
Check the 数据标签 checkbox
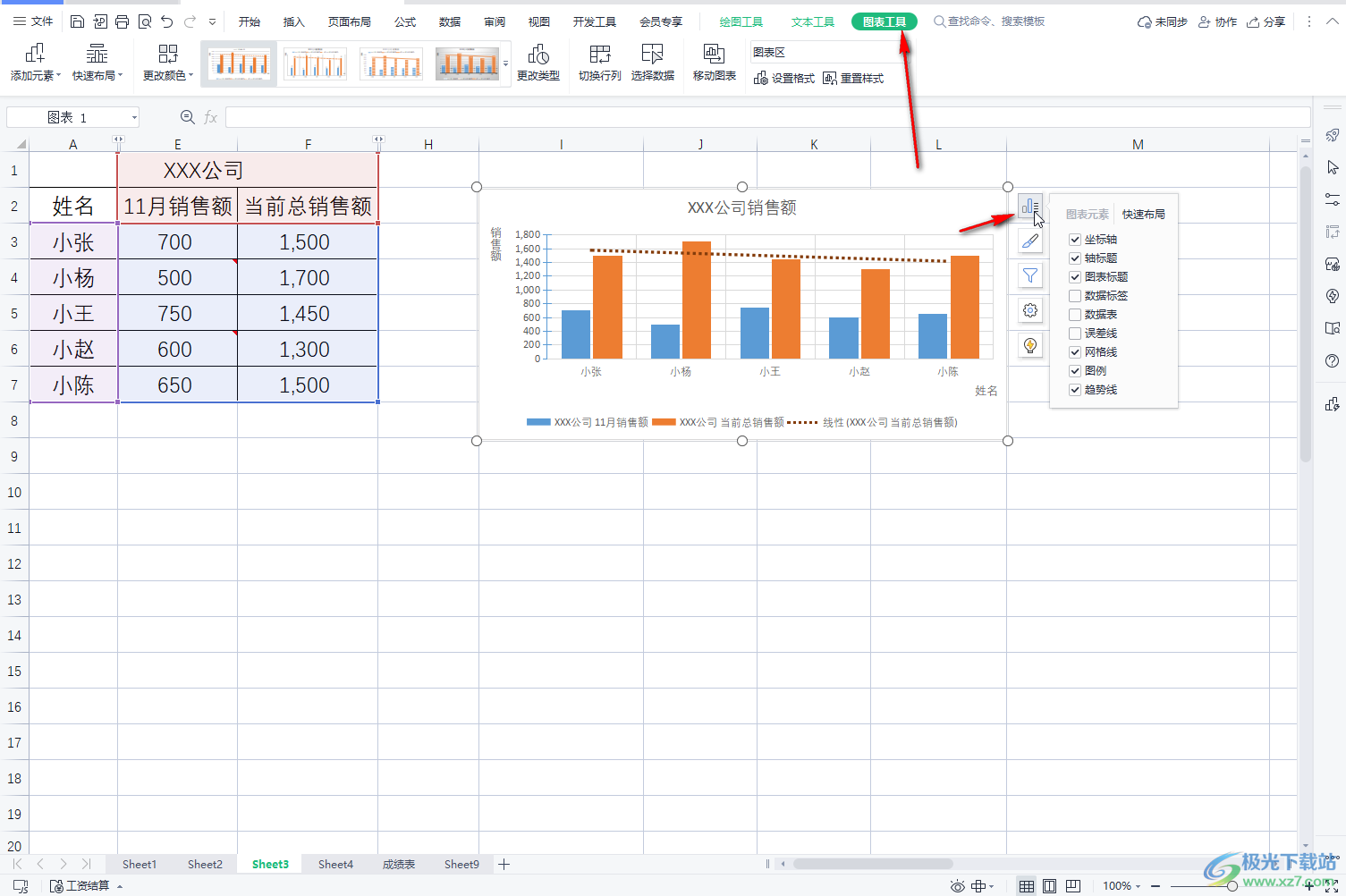1075,296
